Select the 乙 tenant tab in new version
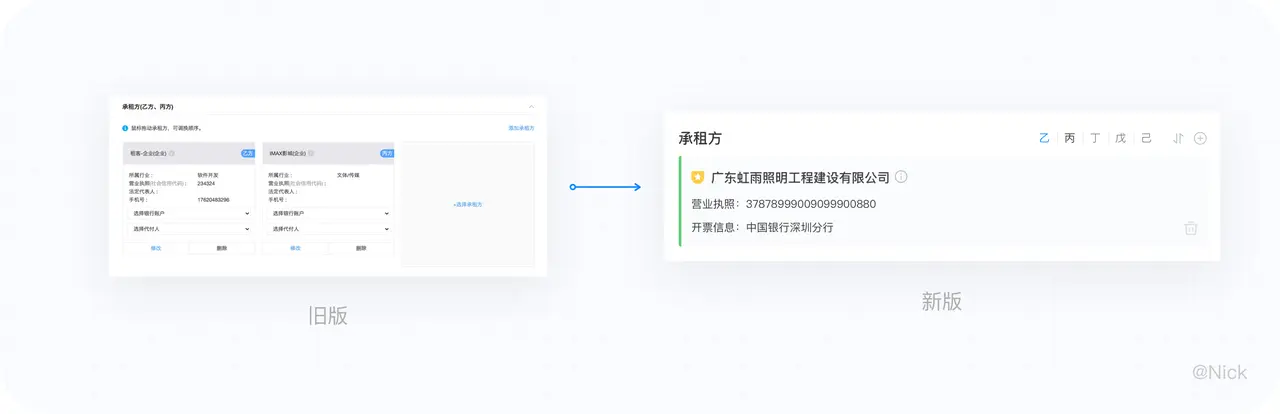The width and height of the screenshot is (1280, 414). point(1044,138)
